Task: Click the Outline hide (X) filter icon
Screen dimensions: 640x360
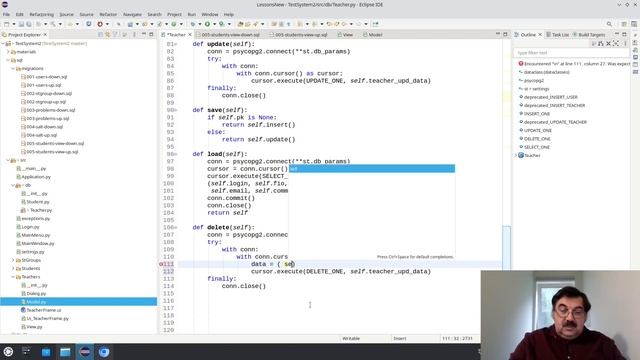Action: click(608, 43)
